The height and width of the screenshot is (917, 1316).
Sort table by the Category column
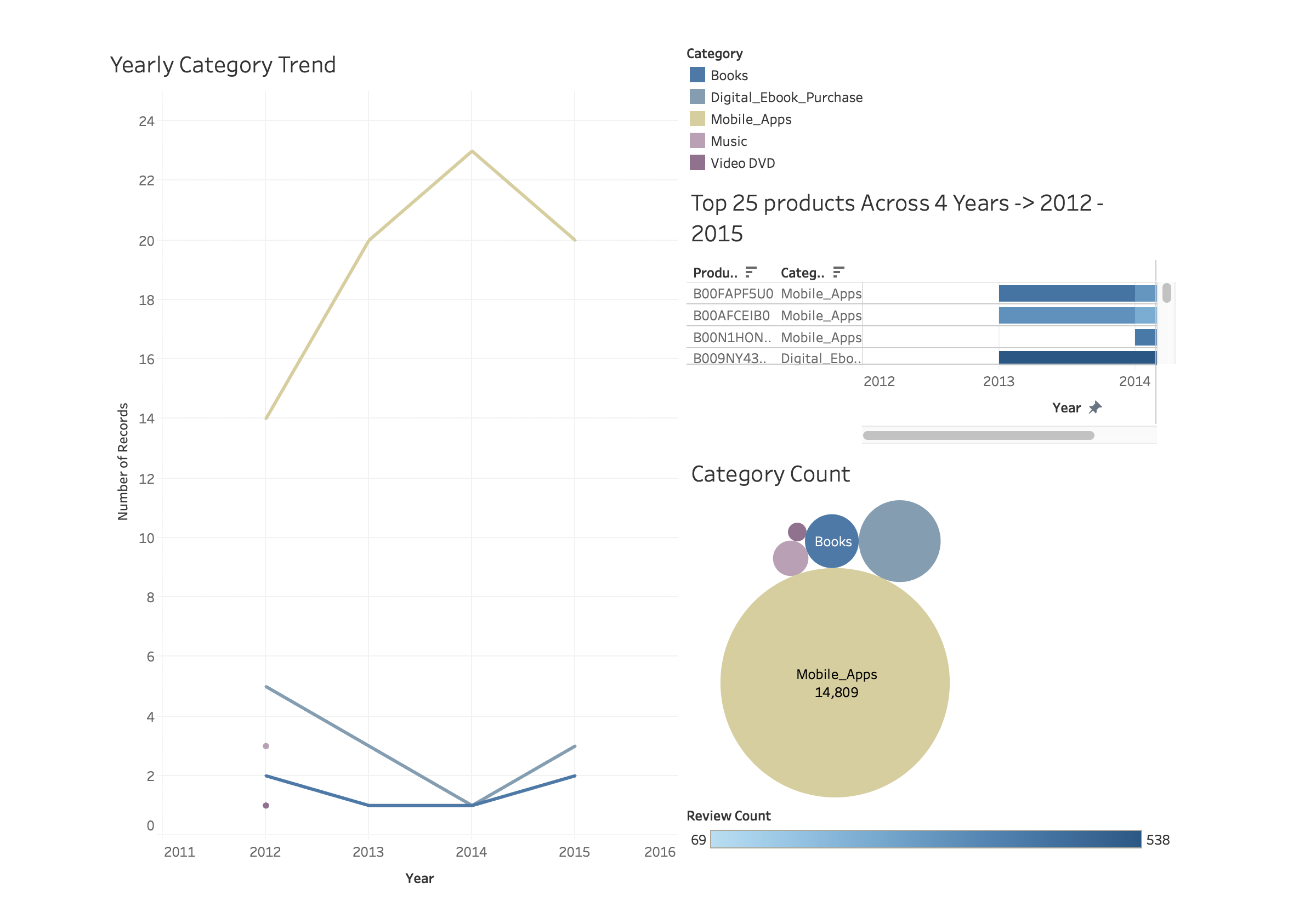839,271
